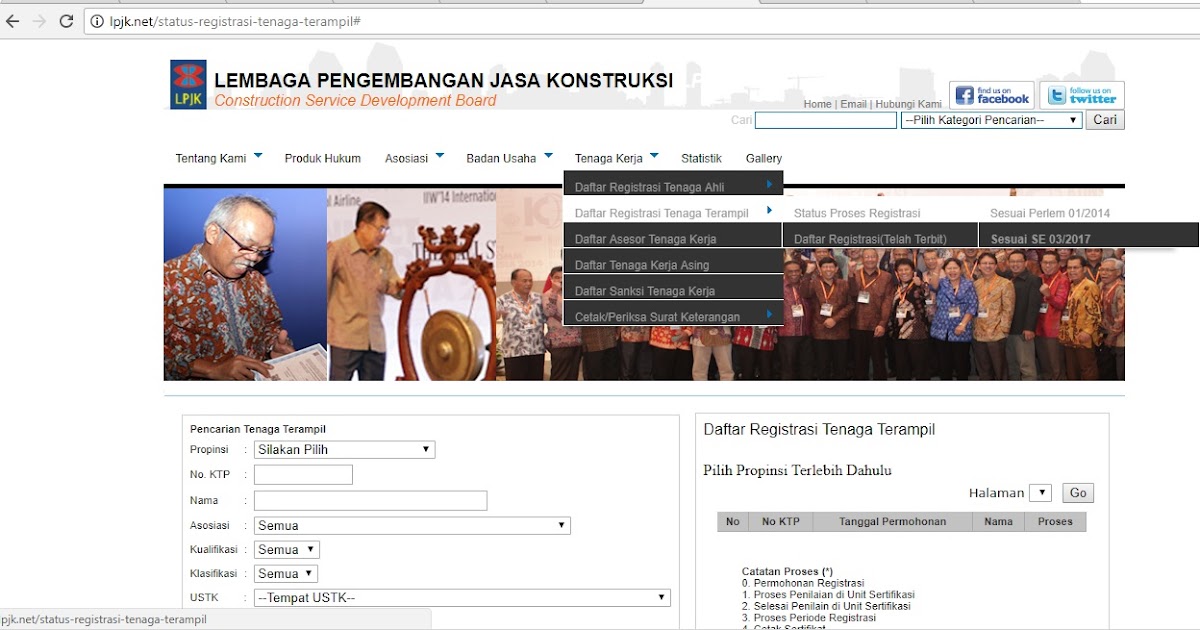Open the Produk Hukum menu
This screenshot has height=630, width=1200.
[322, 158]
